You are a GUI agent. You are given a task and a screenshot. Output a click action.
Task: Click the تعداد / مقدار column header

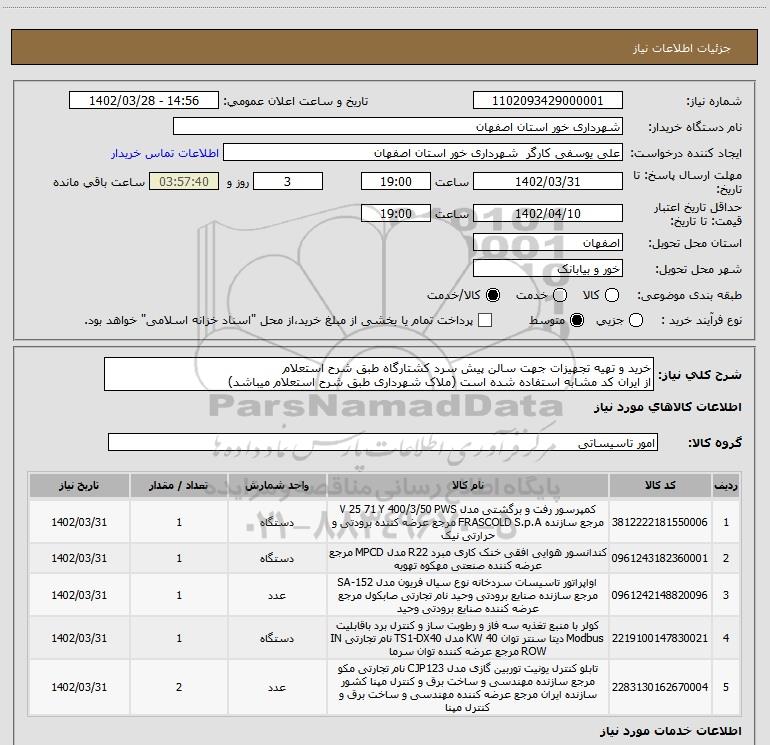[179, 485]
